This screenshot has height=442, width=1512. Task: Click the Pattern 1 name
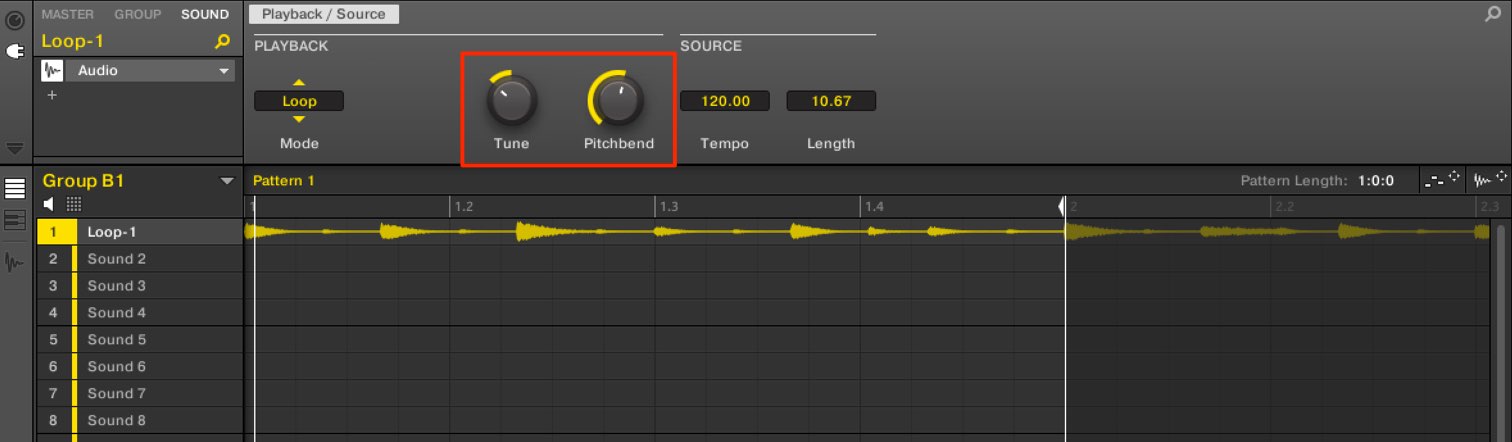coord(284,181)
